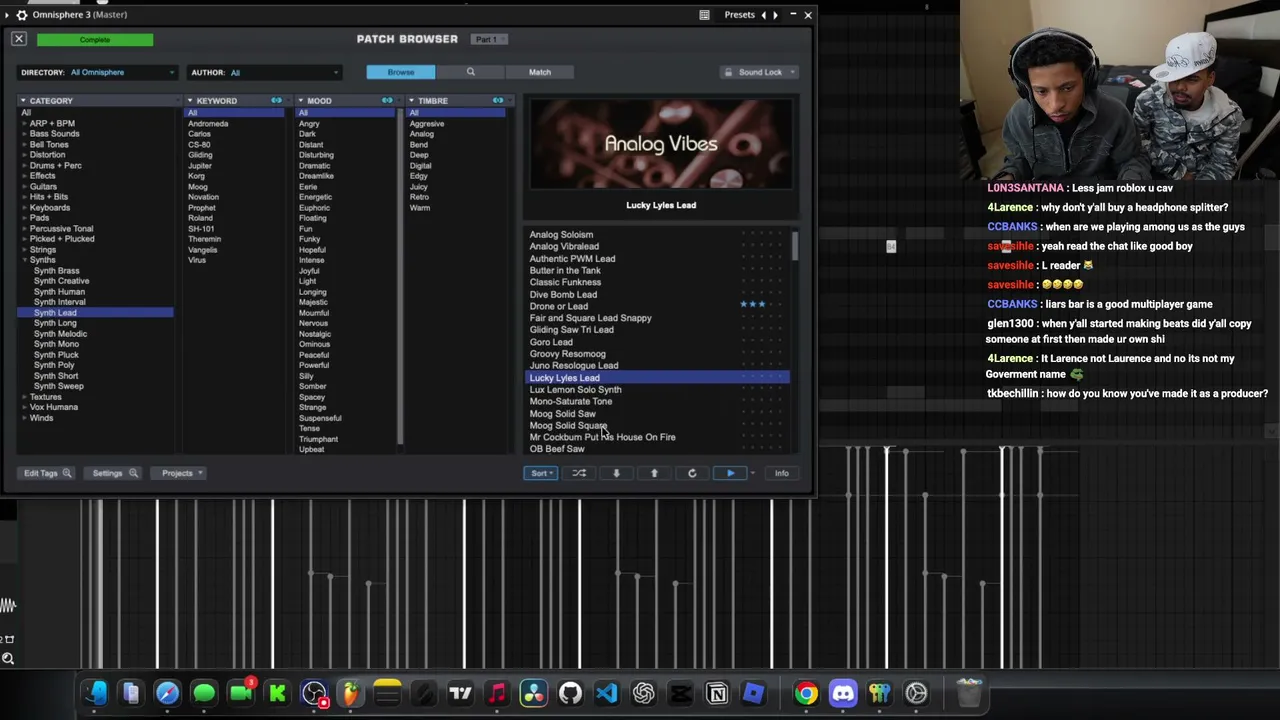
Task: Click the green Complete progress bar
Action: pyautogui.click(x=95, y=40)
